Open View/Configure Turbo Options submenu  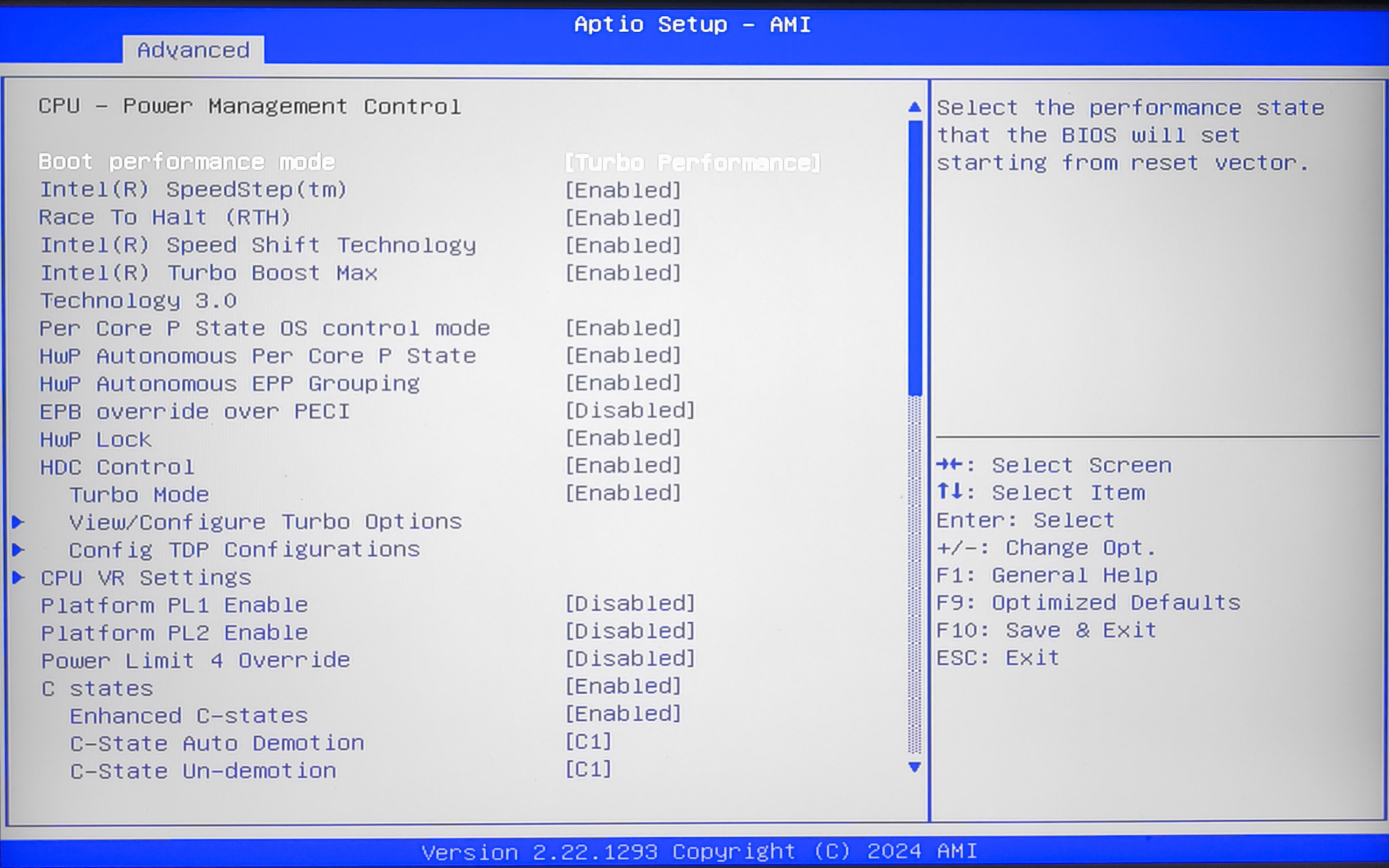[x=265, y=522]
